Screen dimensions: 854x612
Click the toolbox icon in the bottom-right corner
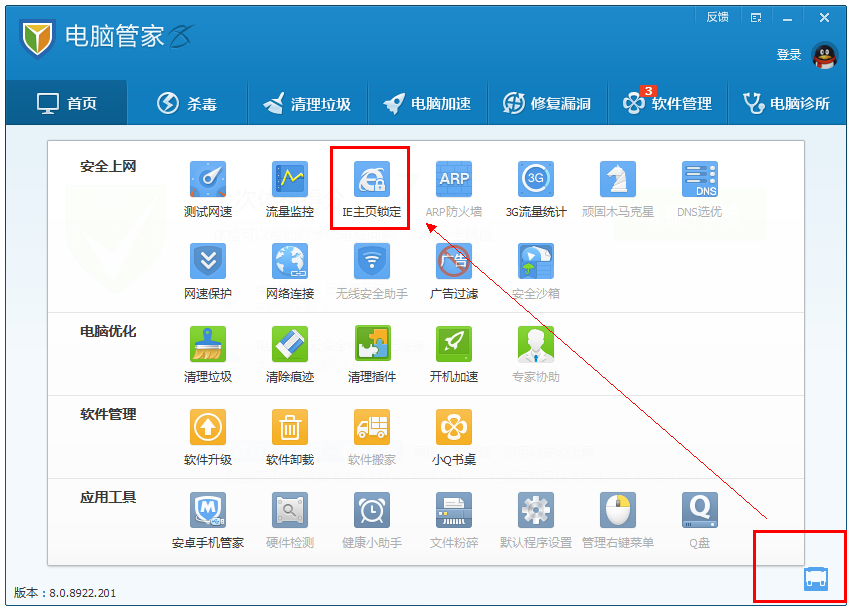coord(816,578)
